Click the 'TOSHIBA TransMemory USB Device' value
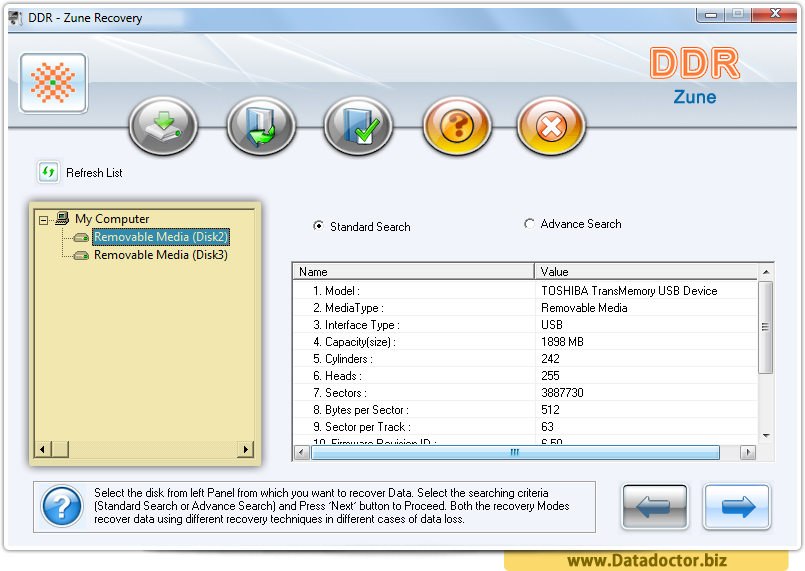Screen dimensions: 805x571 click(629, 291)
